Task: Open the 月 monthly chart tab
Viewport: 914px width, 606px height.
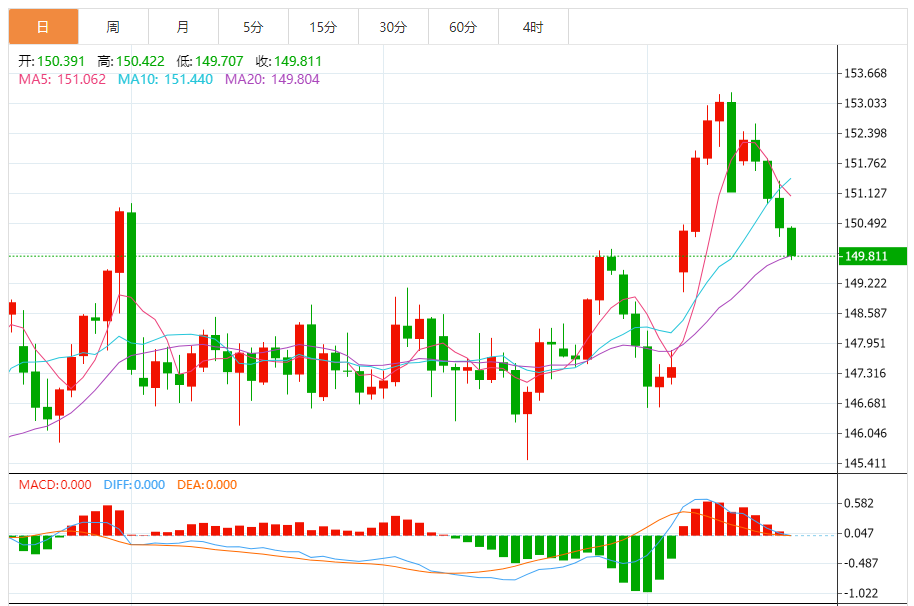Action: click(x=182, y=27)
